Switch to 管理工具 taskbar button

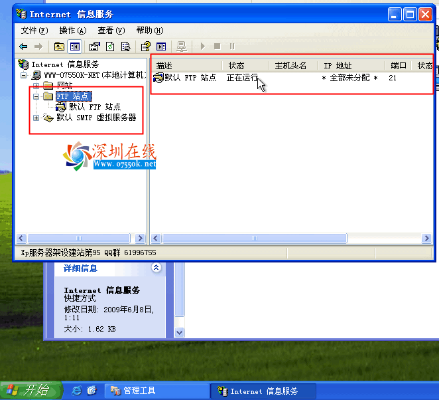pos(157,391)
